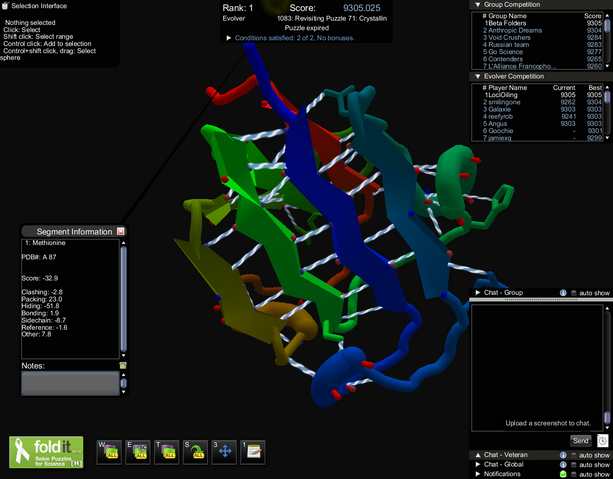
Task: Toggle auto show for Chat - Global
Action: pos(574,465)
